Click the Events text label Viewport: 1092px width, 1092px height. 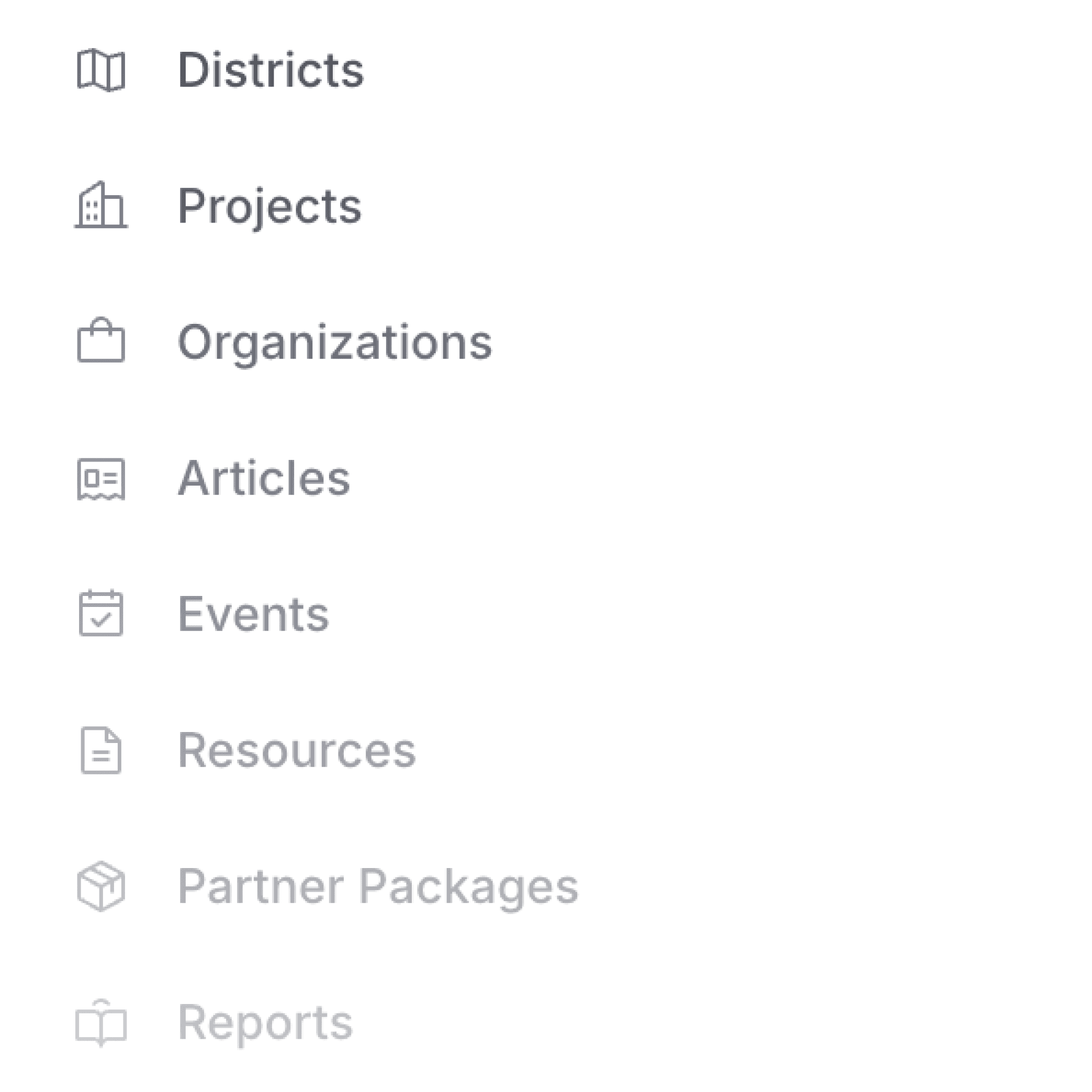[254, 614]
